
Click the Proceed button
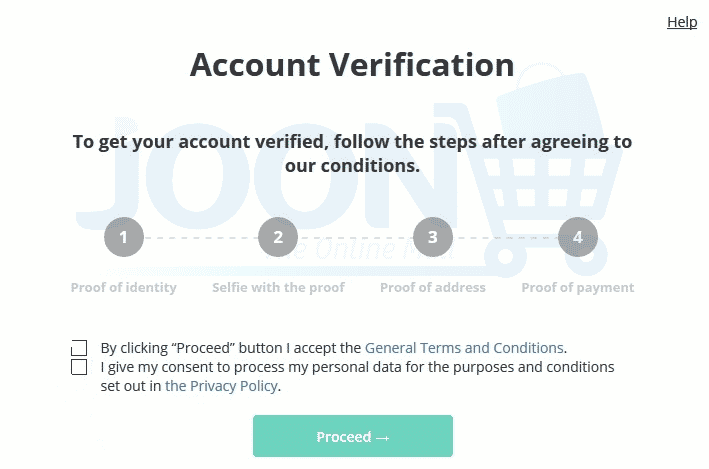tap(353, 436)
